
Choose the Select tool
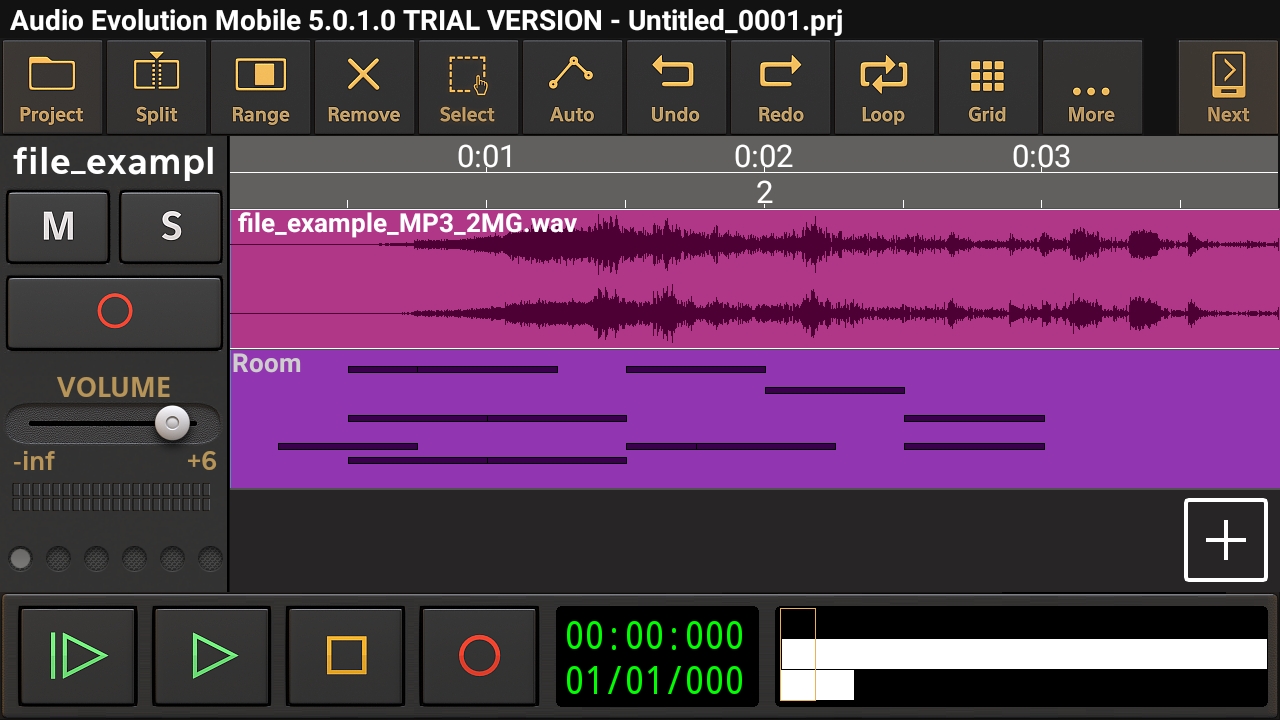click(467, 88)
